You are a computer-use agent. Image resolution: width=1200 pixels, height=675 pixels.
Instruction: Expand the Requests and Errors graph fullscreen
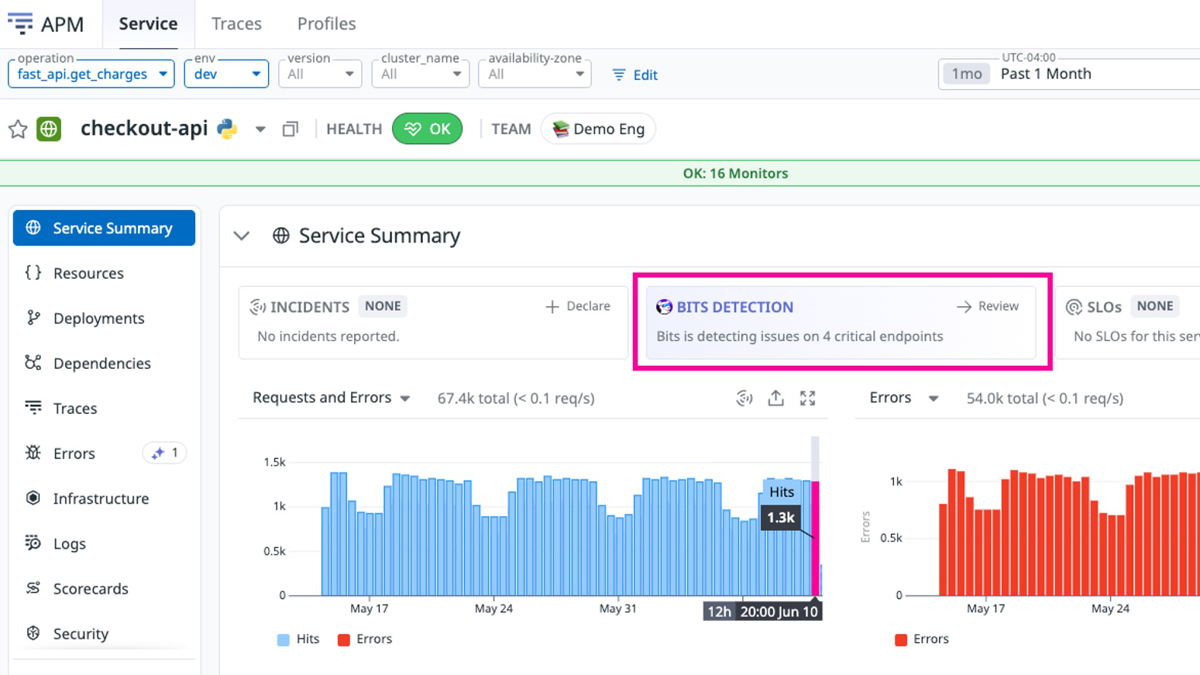point(808,399)
